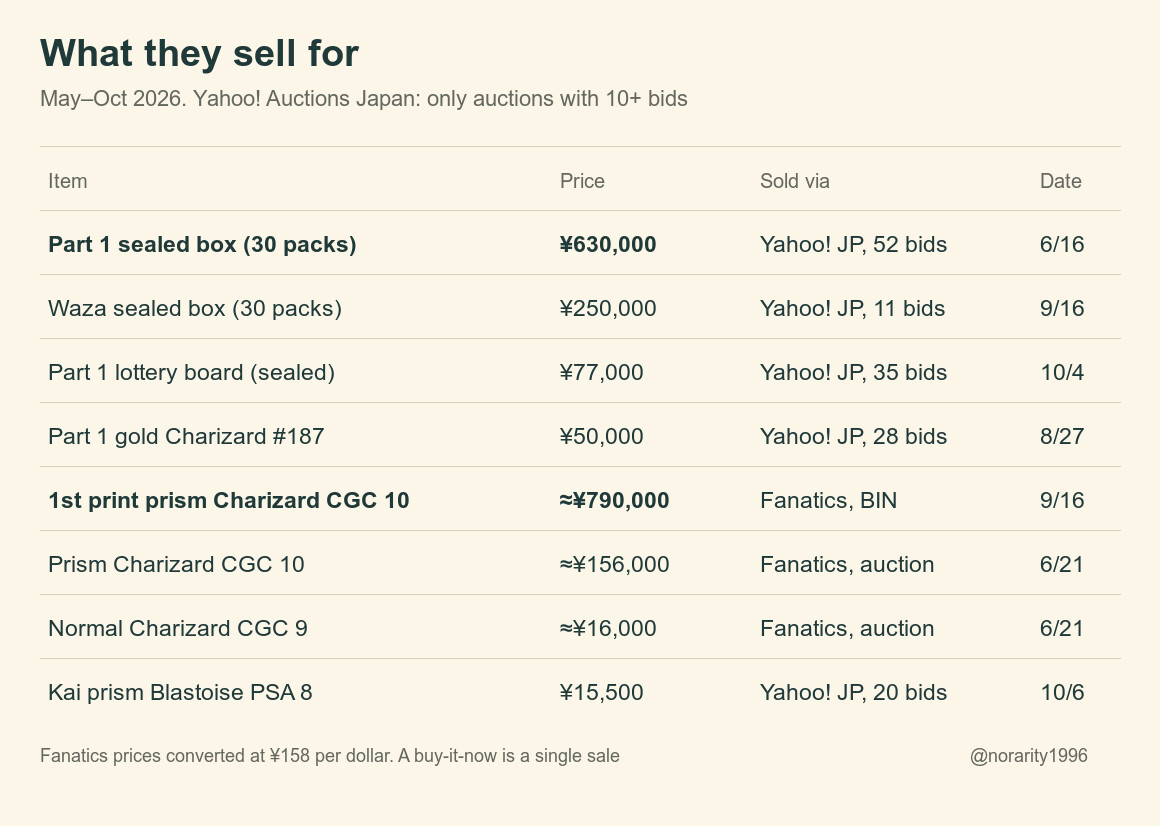Click Part 1 lottery board (sealed)
The width and height of the screenshot is (1160, 826).
pos(192,373)
